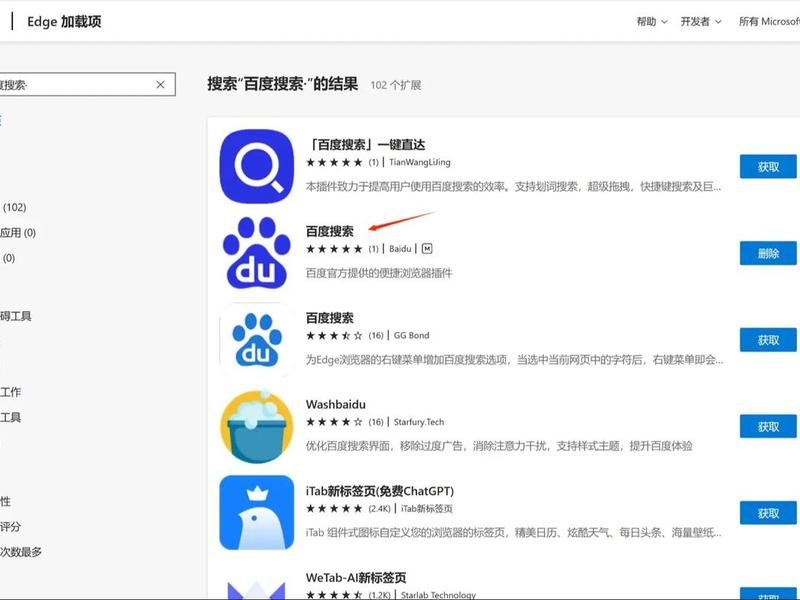Clear the search box with X icon
This screenshot has width=800, height=600.
[160, 85]
